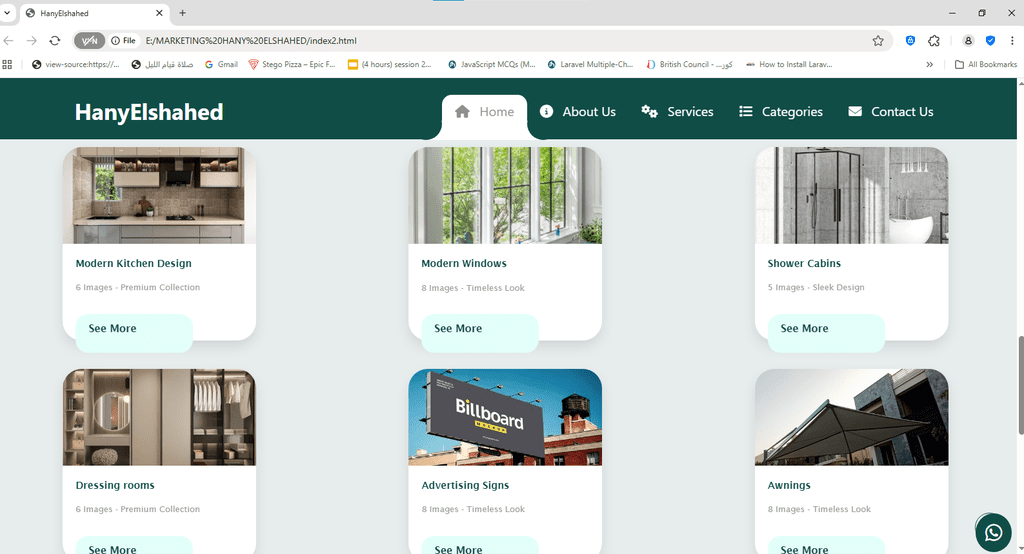The width and height of the screenshot is (1024, 554).
Task: Click the address bar URL field
Action: [x=500, y=41]
